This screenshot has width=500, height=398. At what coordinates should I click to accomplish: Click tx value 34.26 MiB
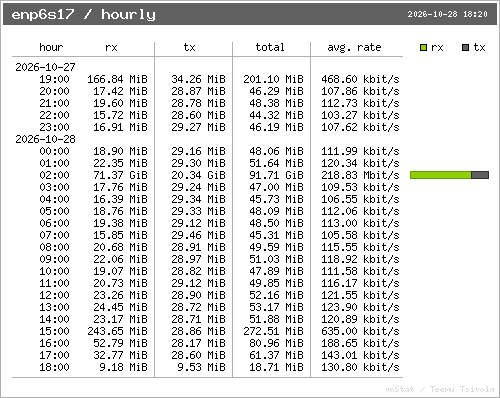pyautogui.click(x=198, y=79)
